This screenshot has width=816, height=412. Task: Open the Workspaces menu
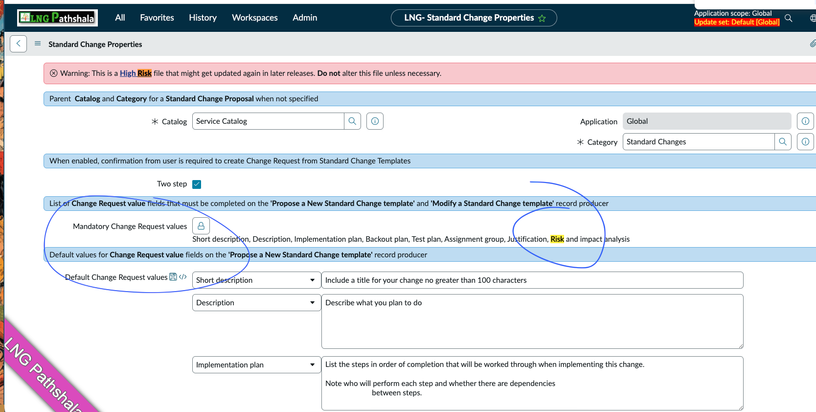(x=254, y=18)
